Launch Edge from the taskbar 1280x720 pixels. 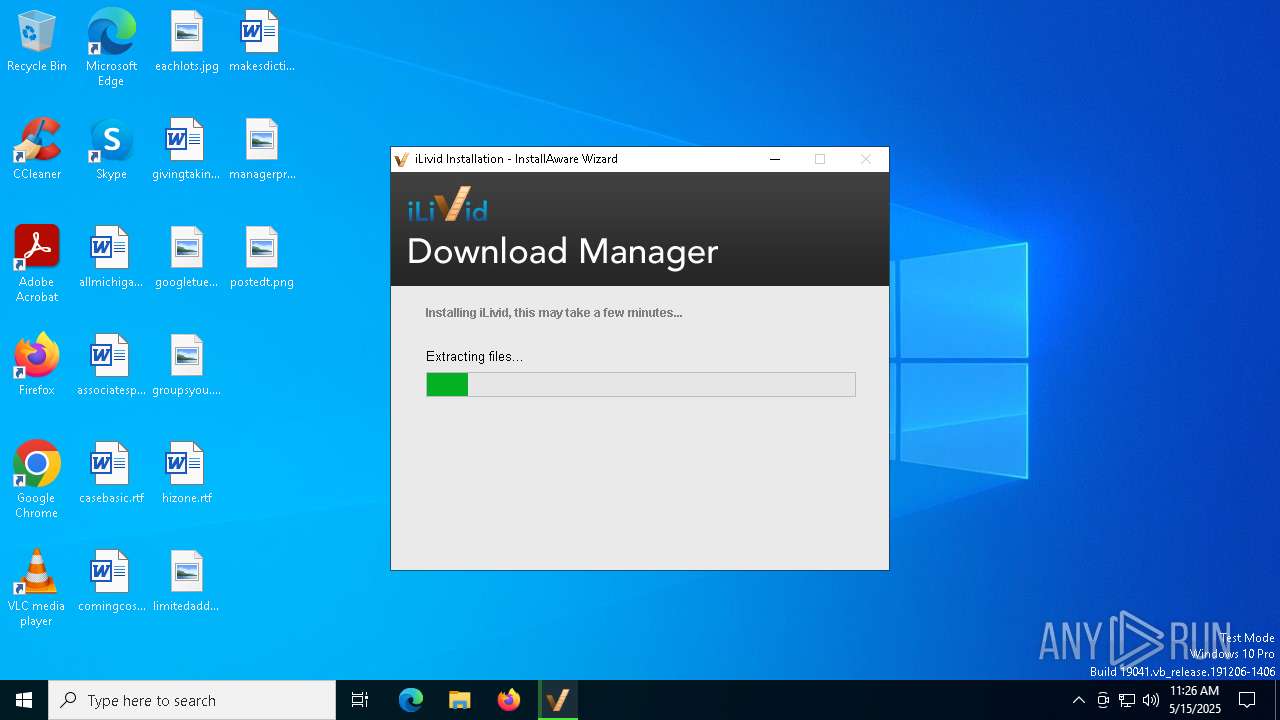tap(411, 700)
